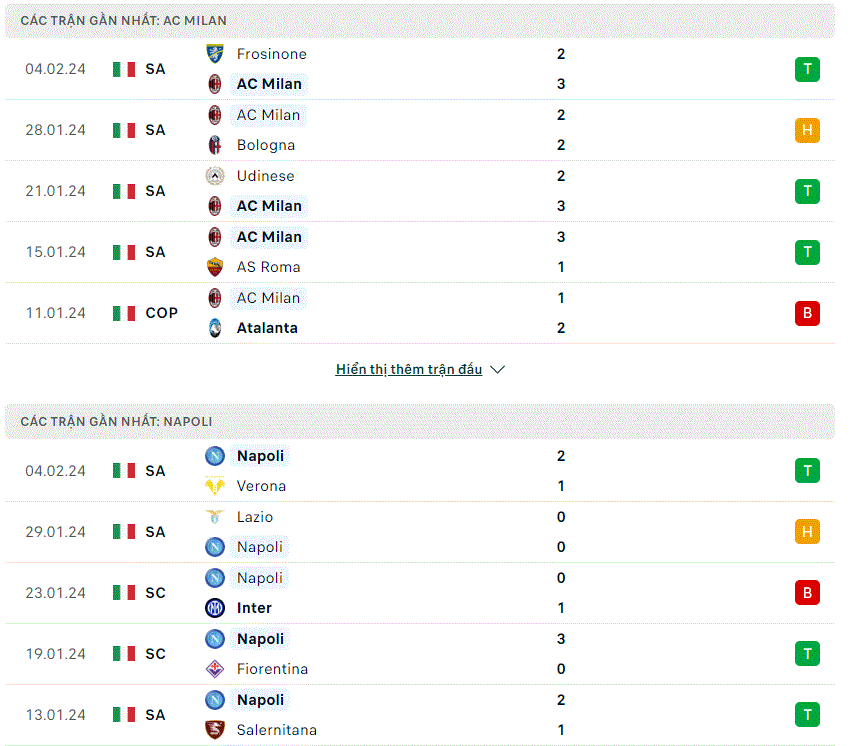Click the Verona team crest
This screenshot has height=746, width=850.
(215, 486)
